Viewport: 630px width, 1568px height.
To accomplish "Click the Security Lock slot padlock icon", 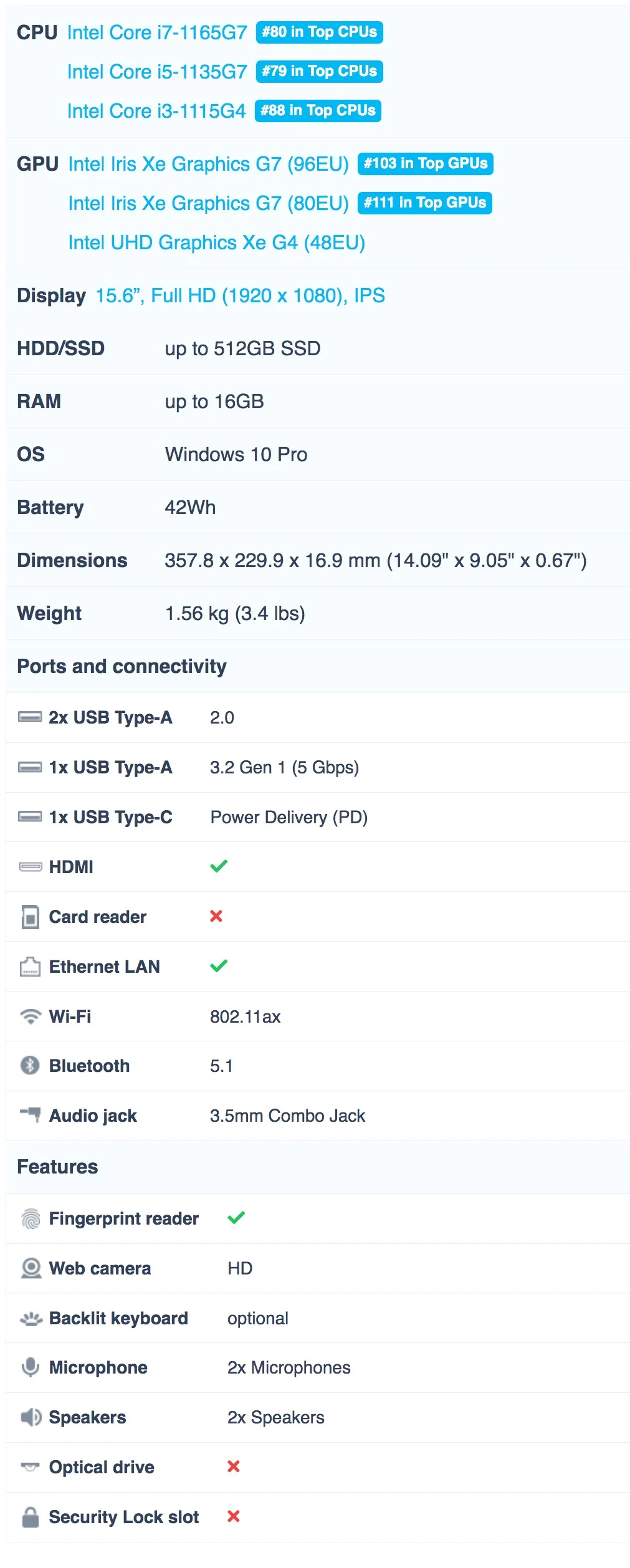I will tap(30, 1516).
